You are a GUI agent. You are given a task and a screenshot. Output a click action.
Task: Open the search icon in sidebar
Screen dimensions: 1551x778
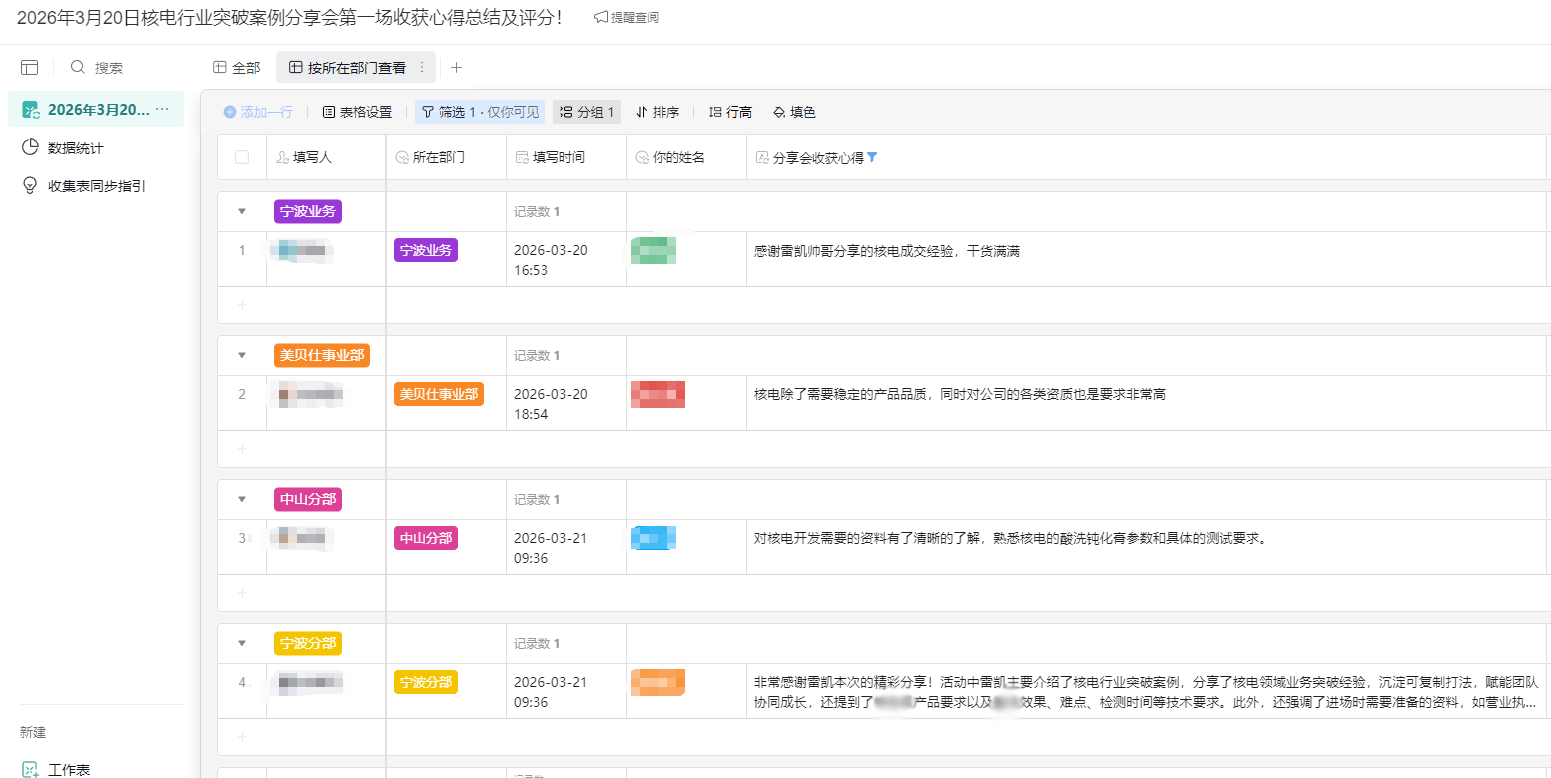click(78, 67)
